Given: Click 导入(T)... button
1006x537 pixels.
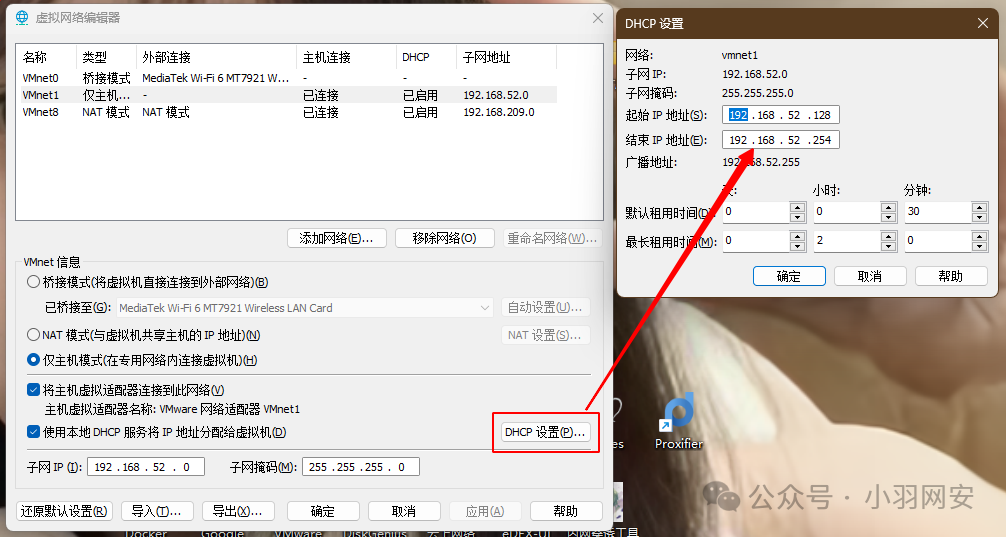Looking at the screenshot, I should pos(157,511).
